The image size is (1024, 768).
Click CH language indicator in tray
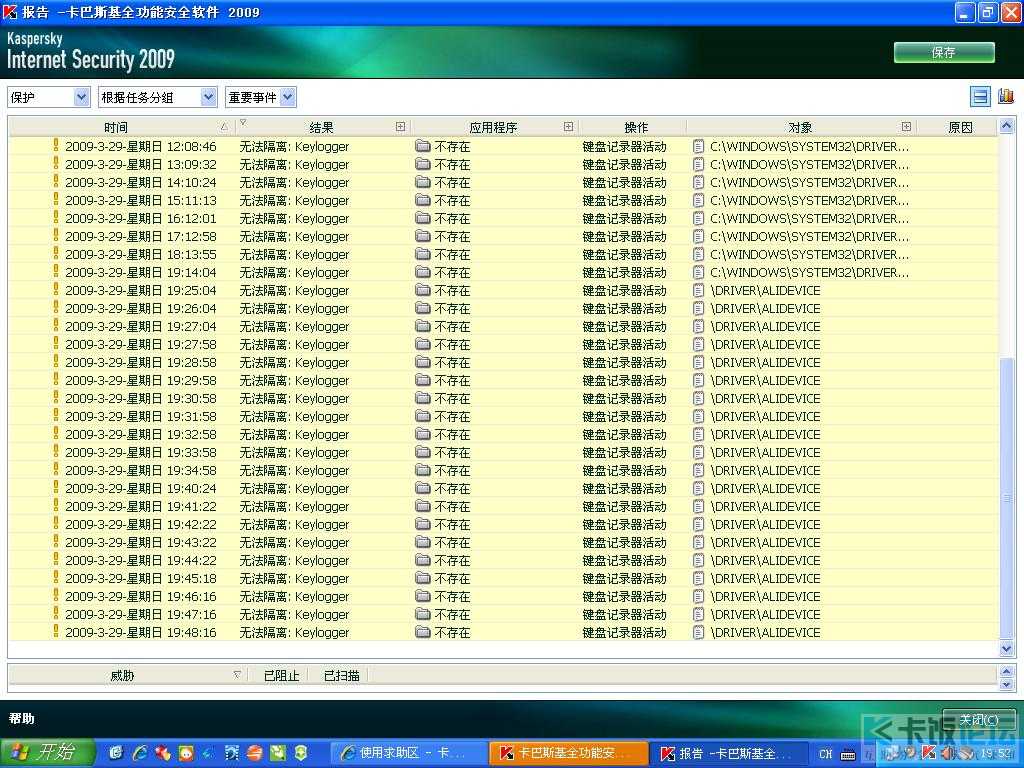pos(825,754)
